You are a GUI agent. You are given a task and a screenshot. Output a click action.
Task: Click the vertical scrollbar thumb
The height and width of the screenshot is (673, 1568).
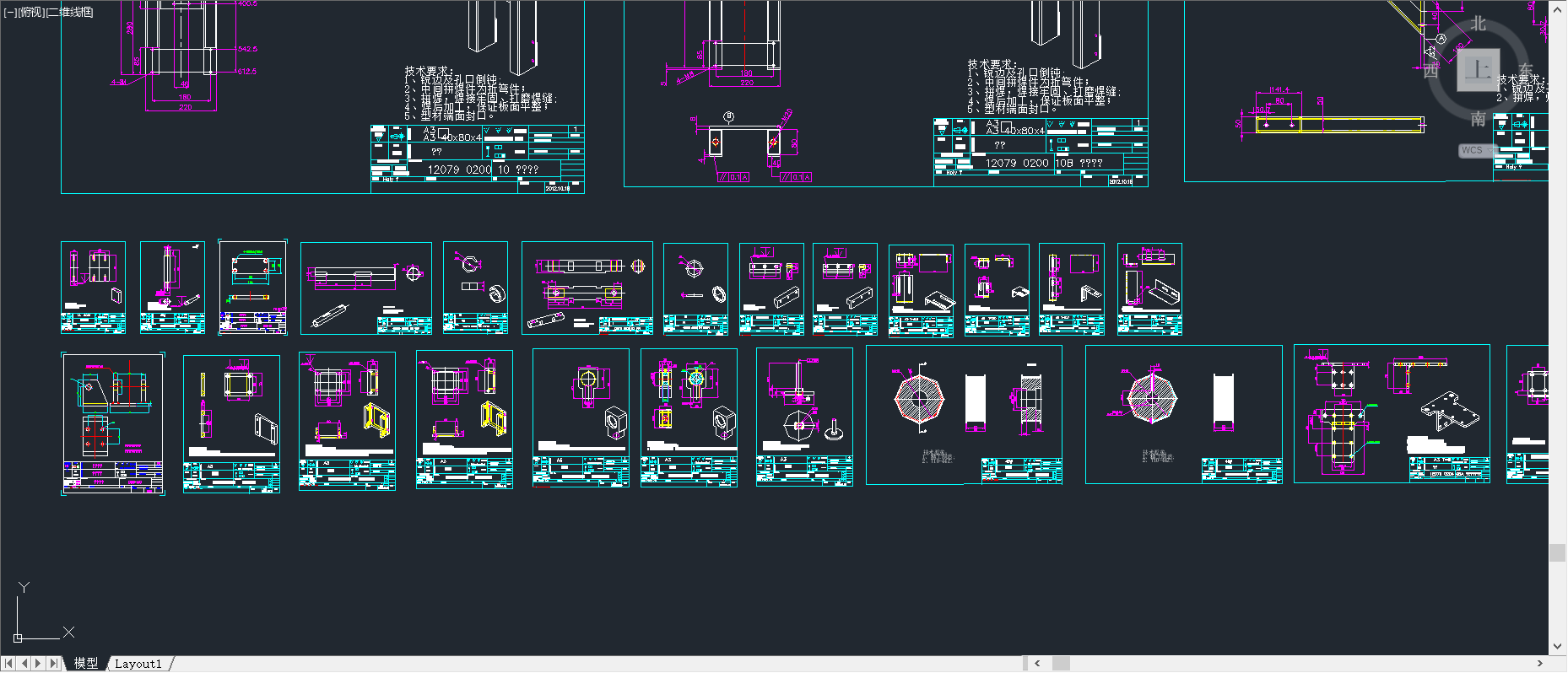[x=1558, y=553]
